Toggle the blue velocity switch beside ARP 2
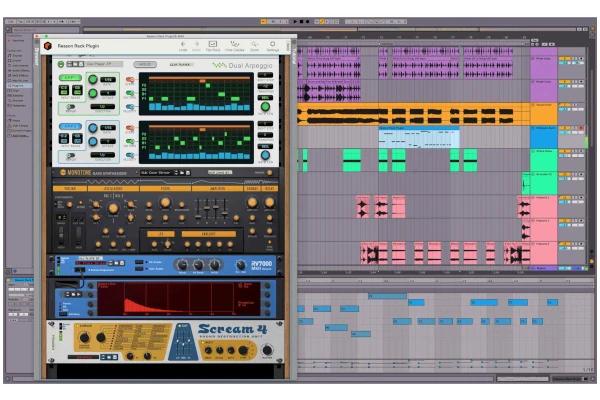Viewport: 600px width, 400px height. (130, 155)
